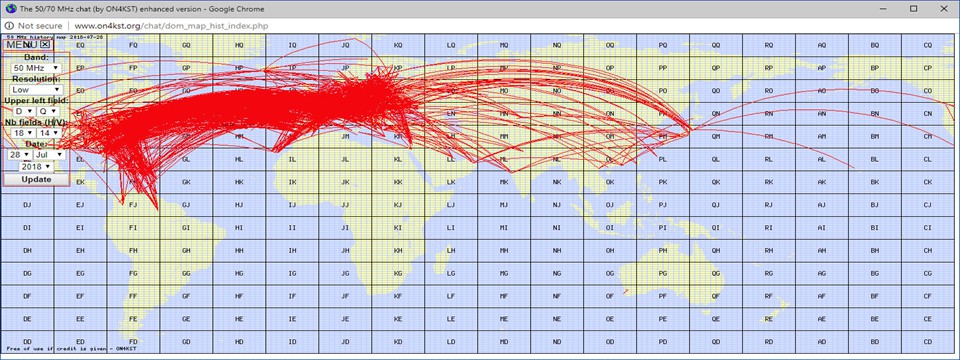Open upper left field Q dropdown
960x360 pixels.
pos(48,111)
